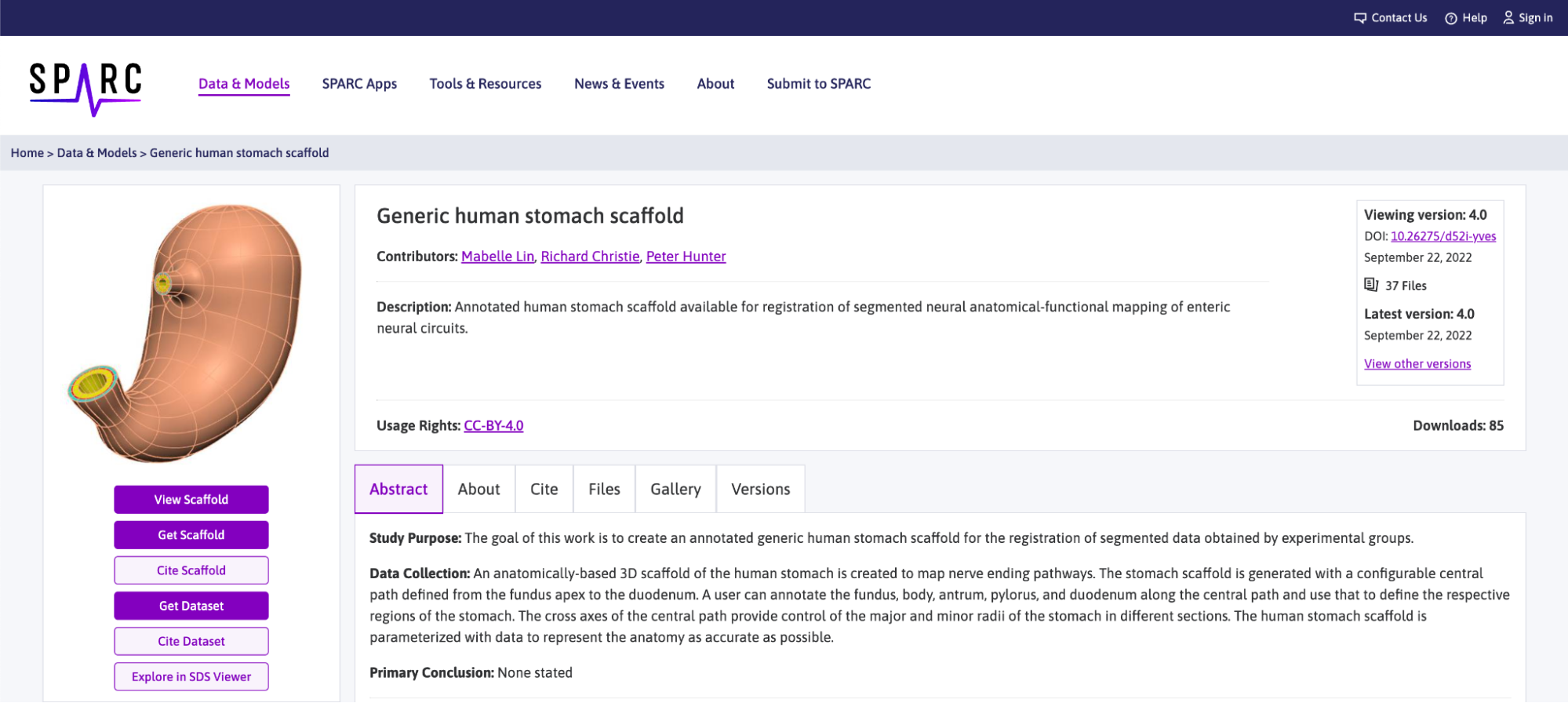Click Cite Dataset button

coord(191,641)
